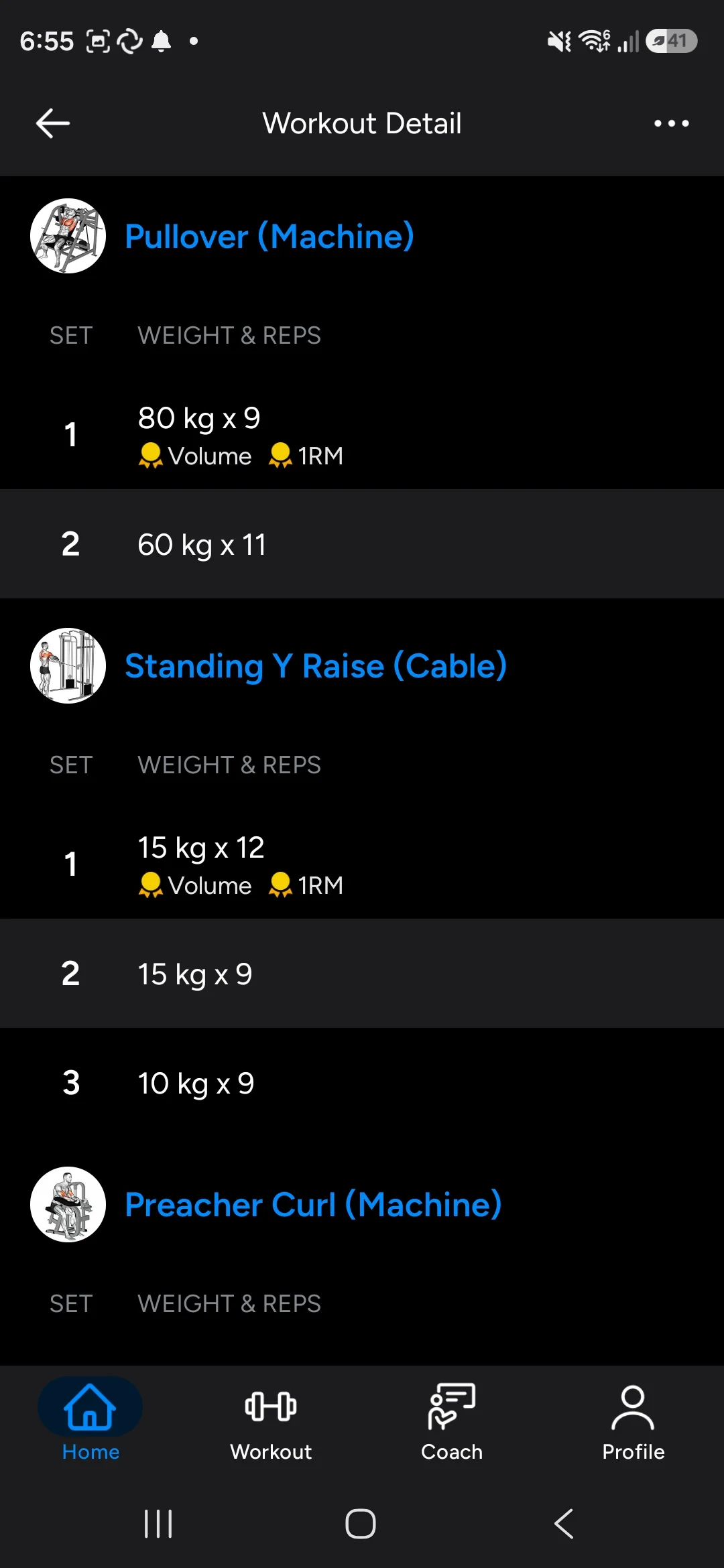The height and width of the screenshot is (1568, 724).
Task: Open the Pullover (Machine) exercise link
Action: [x=269, y=237]
